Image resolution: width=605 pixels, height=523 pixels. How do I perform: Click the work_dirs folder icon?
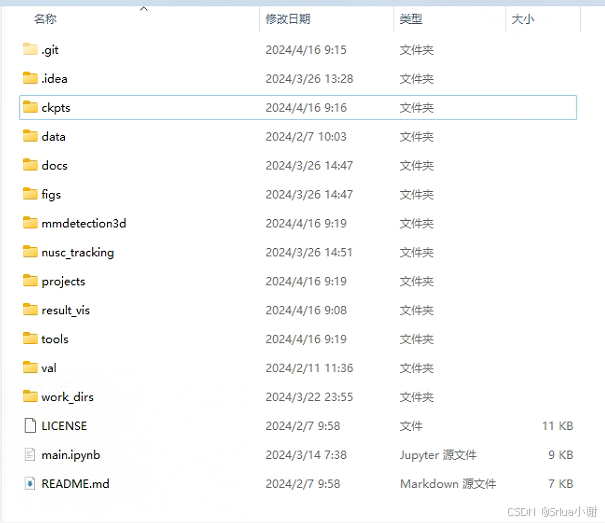[30, 396]
